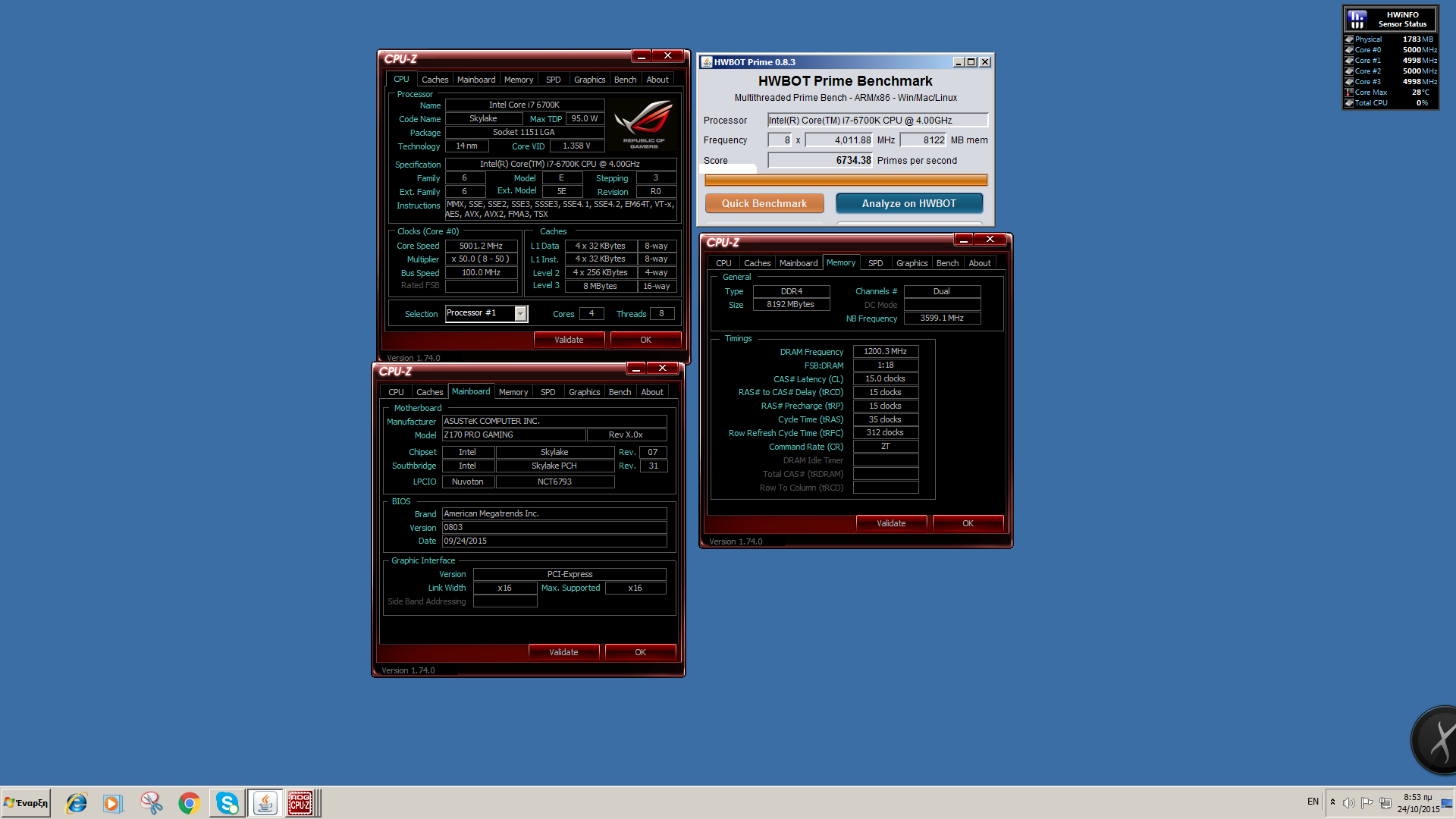Open Google Chrome from the taskbar
1456x819 pixels.
point(189,803)
